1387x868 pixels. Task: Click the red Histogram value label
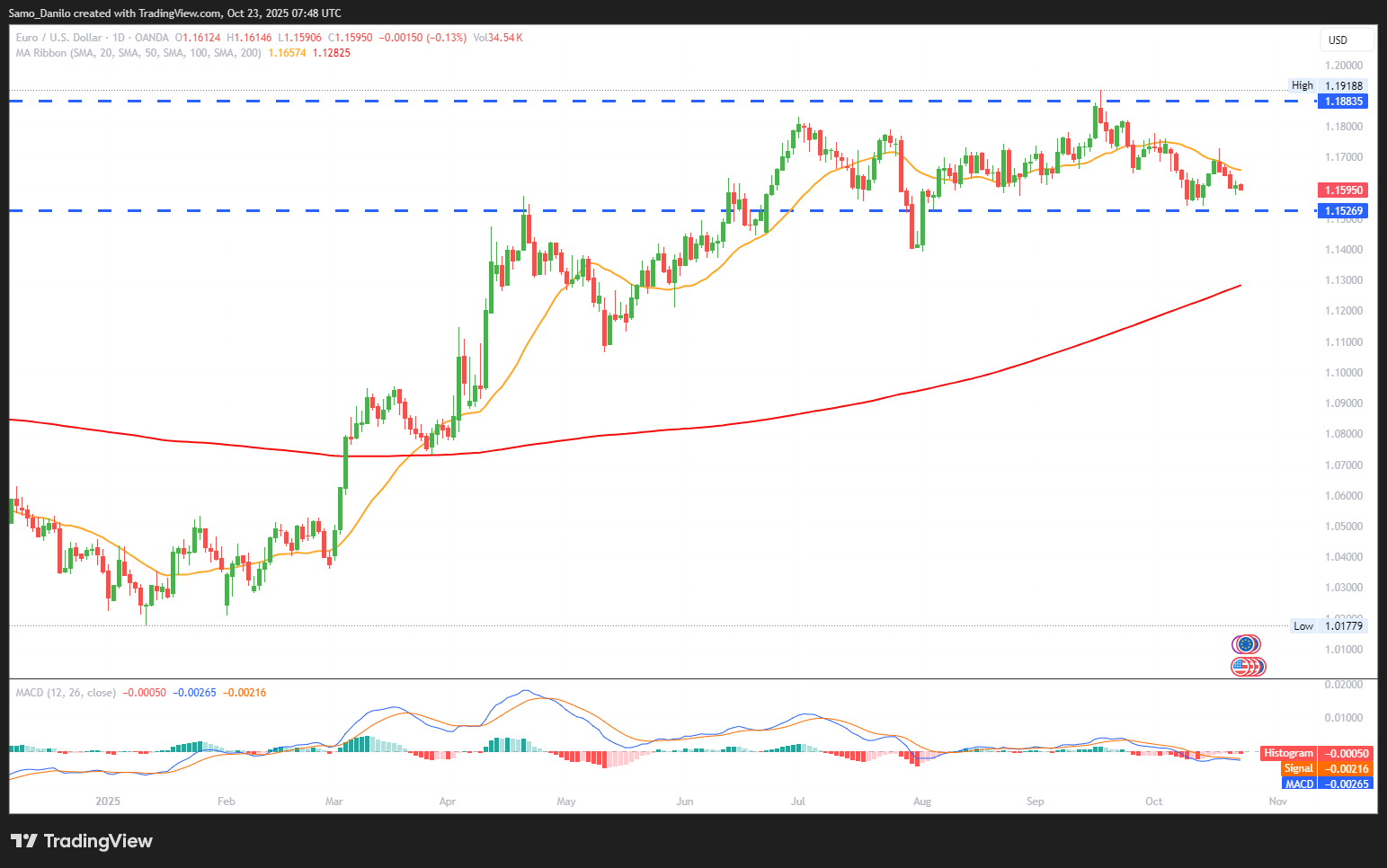[1315, 753]
